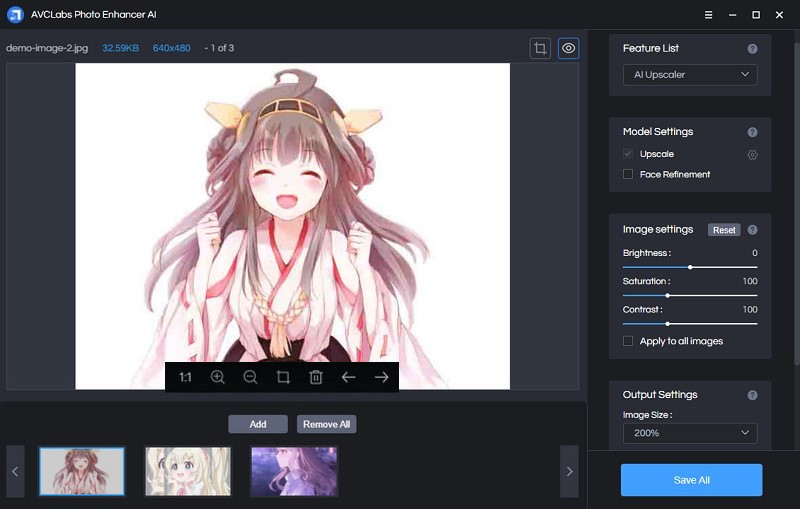Click the right panel vertical scrollbar

(x=796, y=204)
